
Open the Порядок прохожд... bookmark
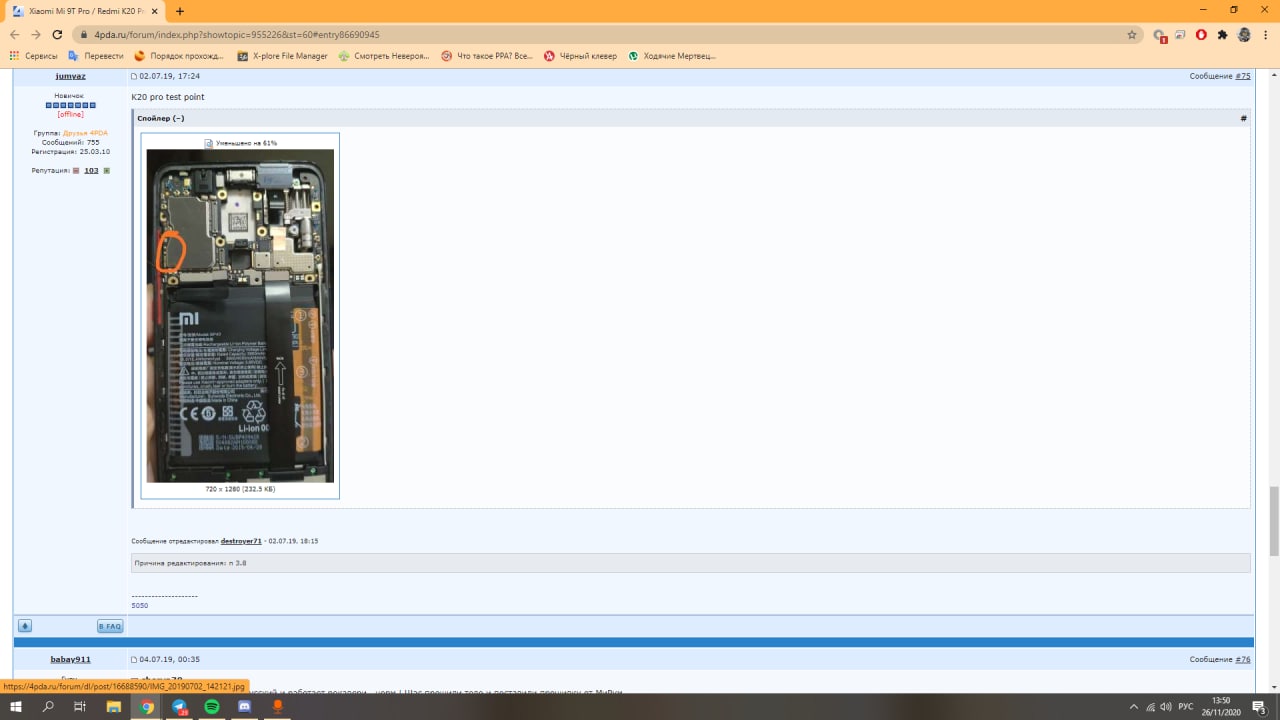[179, 56]
